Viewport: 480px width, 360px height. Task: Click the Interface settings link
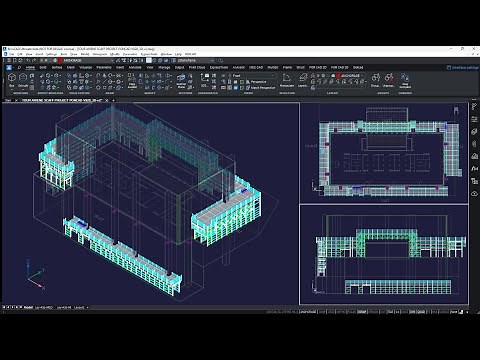click(463, 68)
